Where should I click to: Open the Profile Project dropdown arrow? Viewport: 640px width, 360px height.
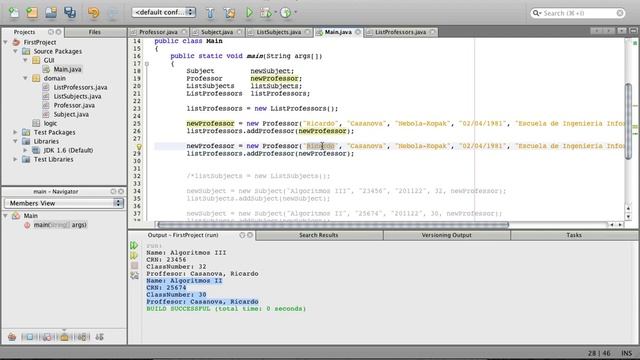295,13
